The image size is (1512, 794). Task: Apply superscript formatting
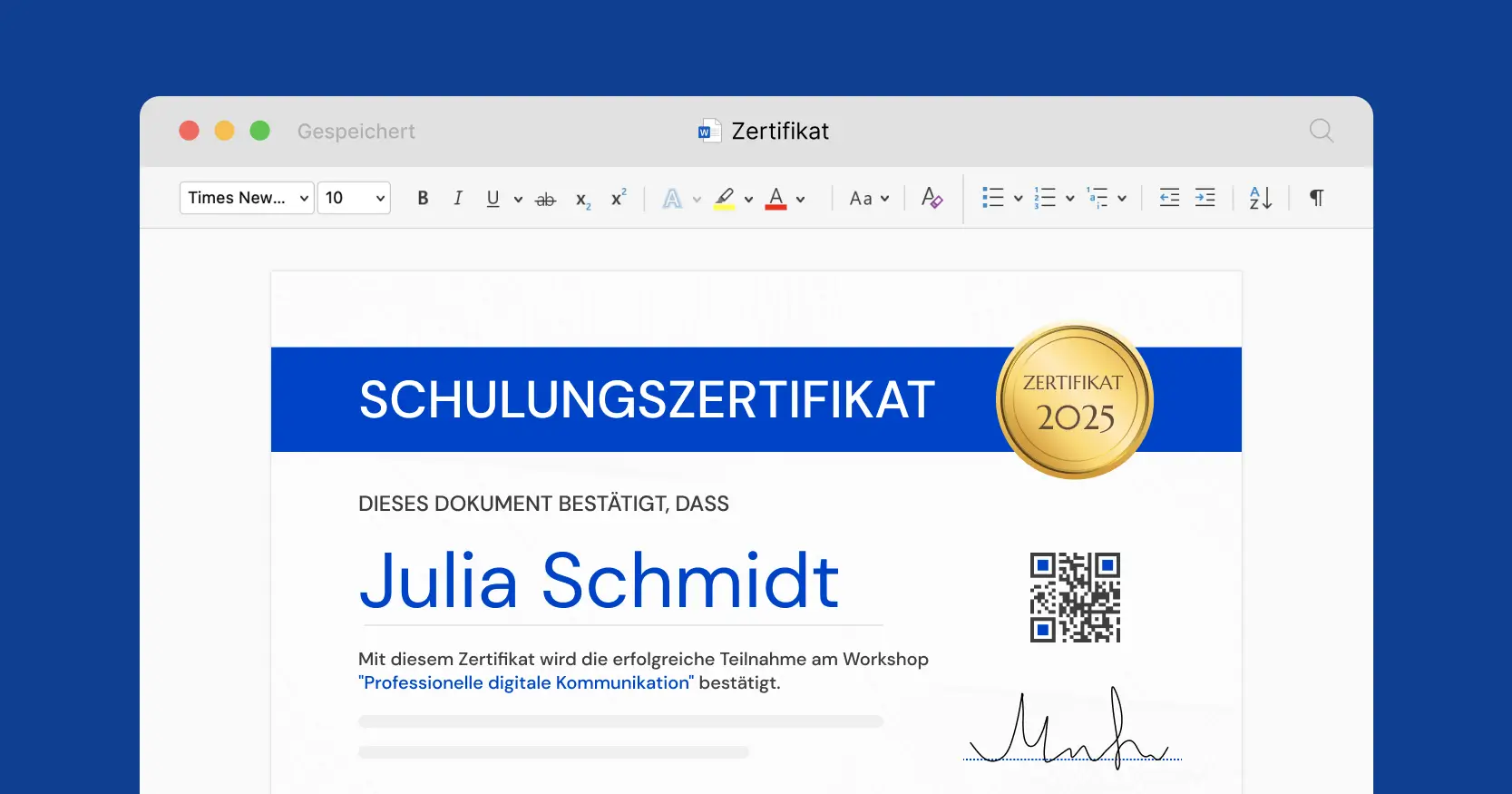619,198
